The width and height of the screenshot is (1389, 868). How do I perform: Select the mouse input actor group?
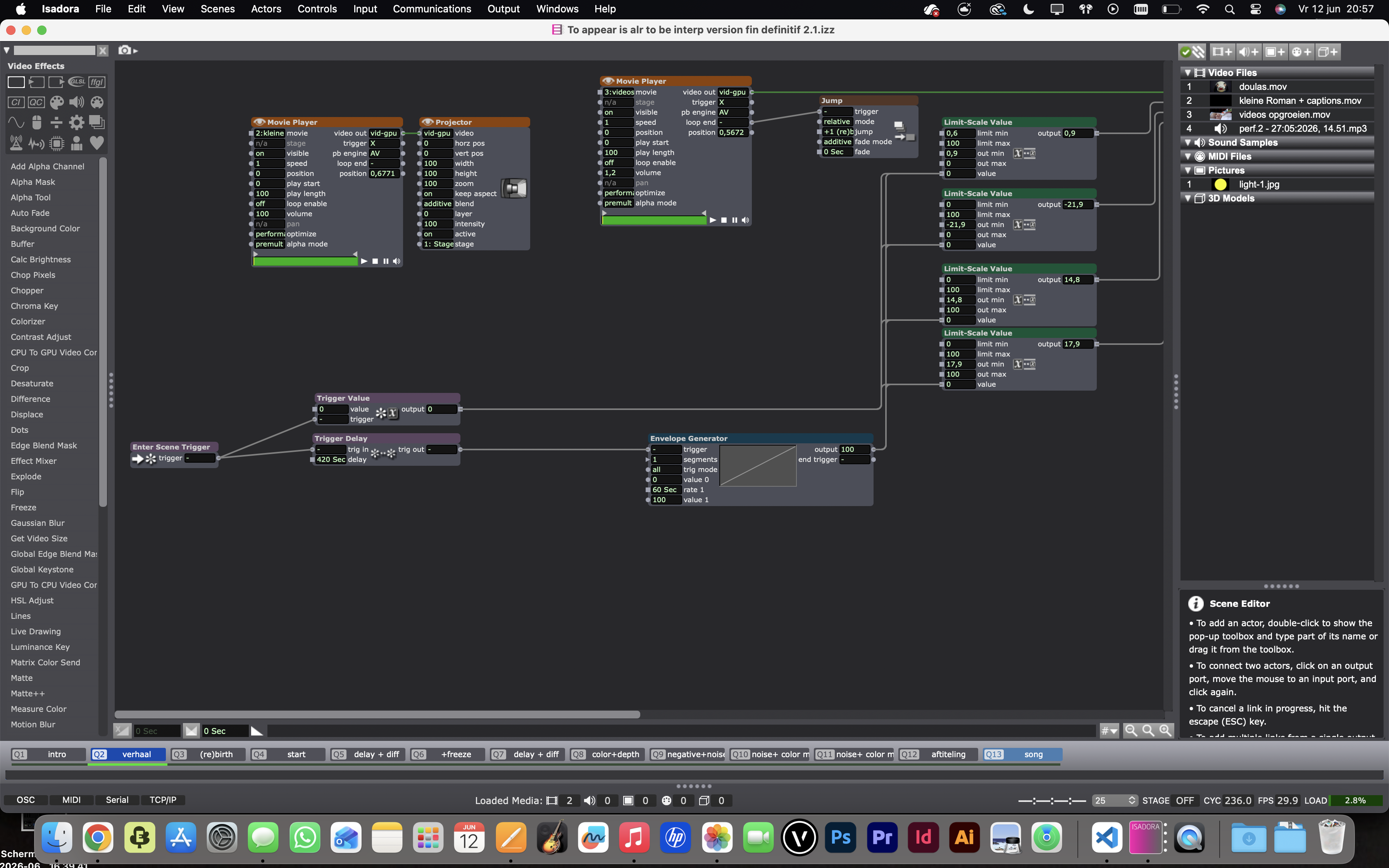click(36, 122)
